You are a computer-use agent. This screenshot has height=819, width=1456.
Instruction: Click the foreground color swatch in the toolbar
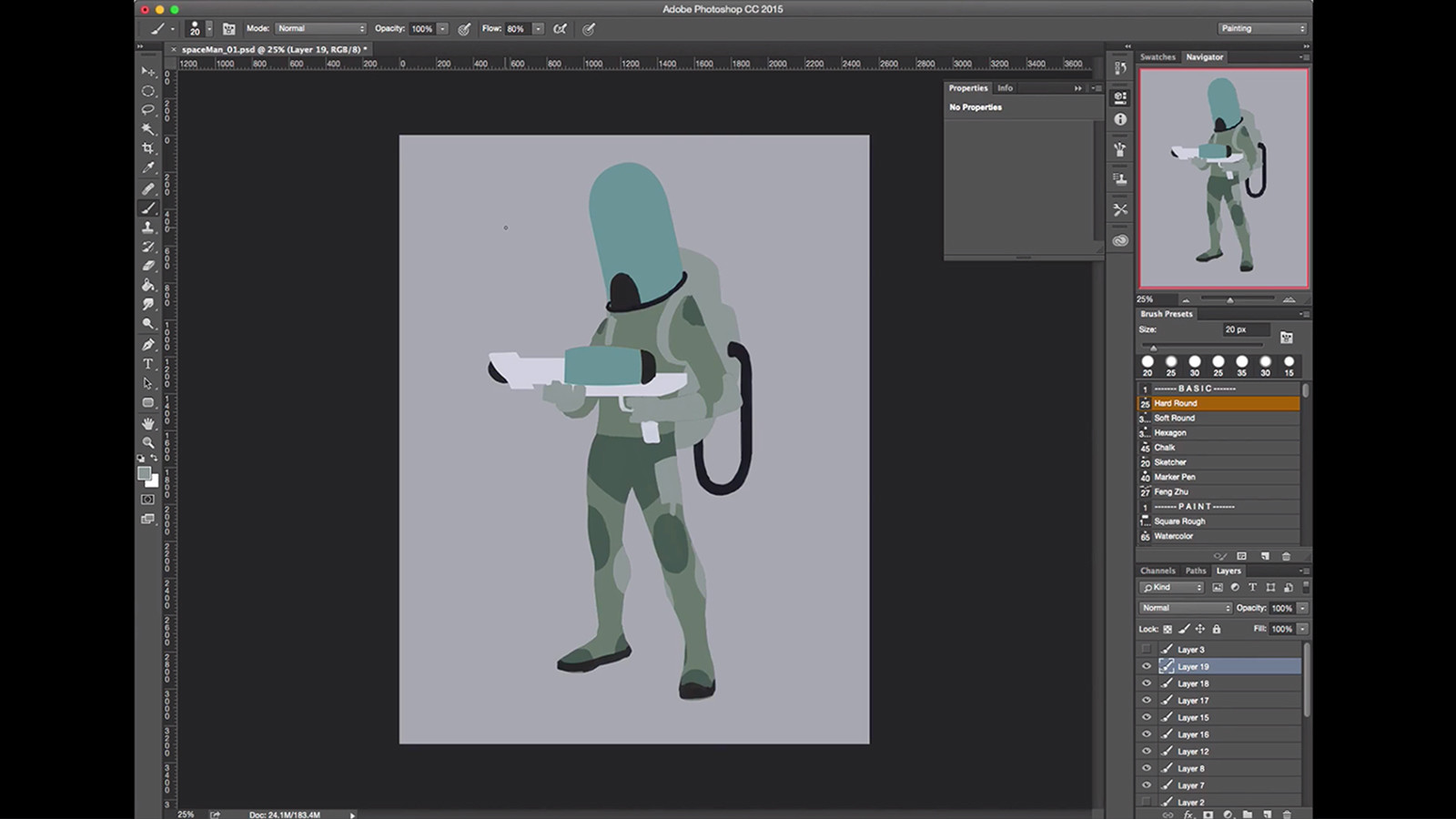[144, 472]
